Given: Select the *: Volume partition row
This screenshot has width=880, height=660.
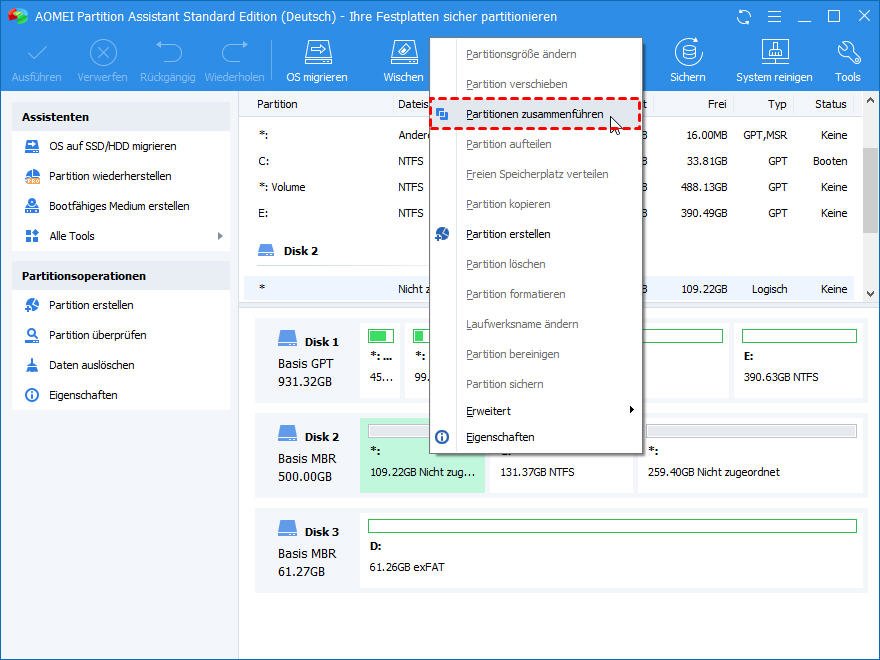Looking at the screenshot, I should point(550,187).
